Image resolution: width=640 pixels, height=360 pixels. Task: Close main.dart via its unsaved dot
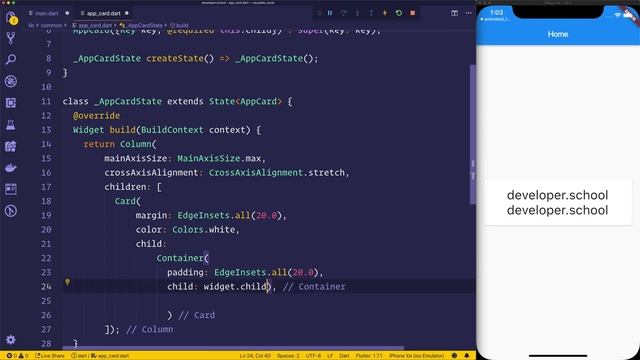click(67, 13)
